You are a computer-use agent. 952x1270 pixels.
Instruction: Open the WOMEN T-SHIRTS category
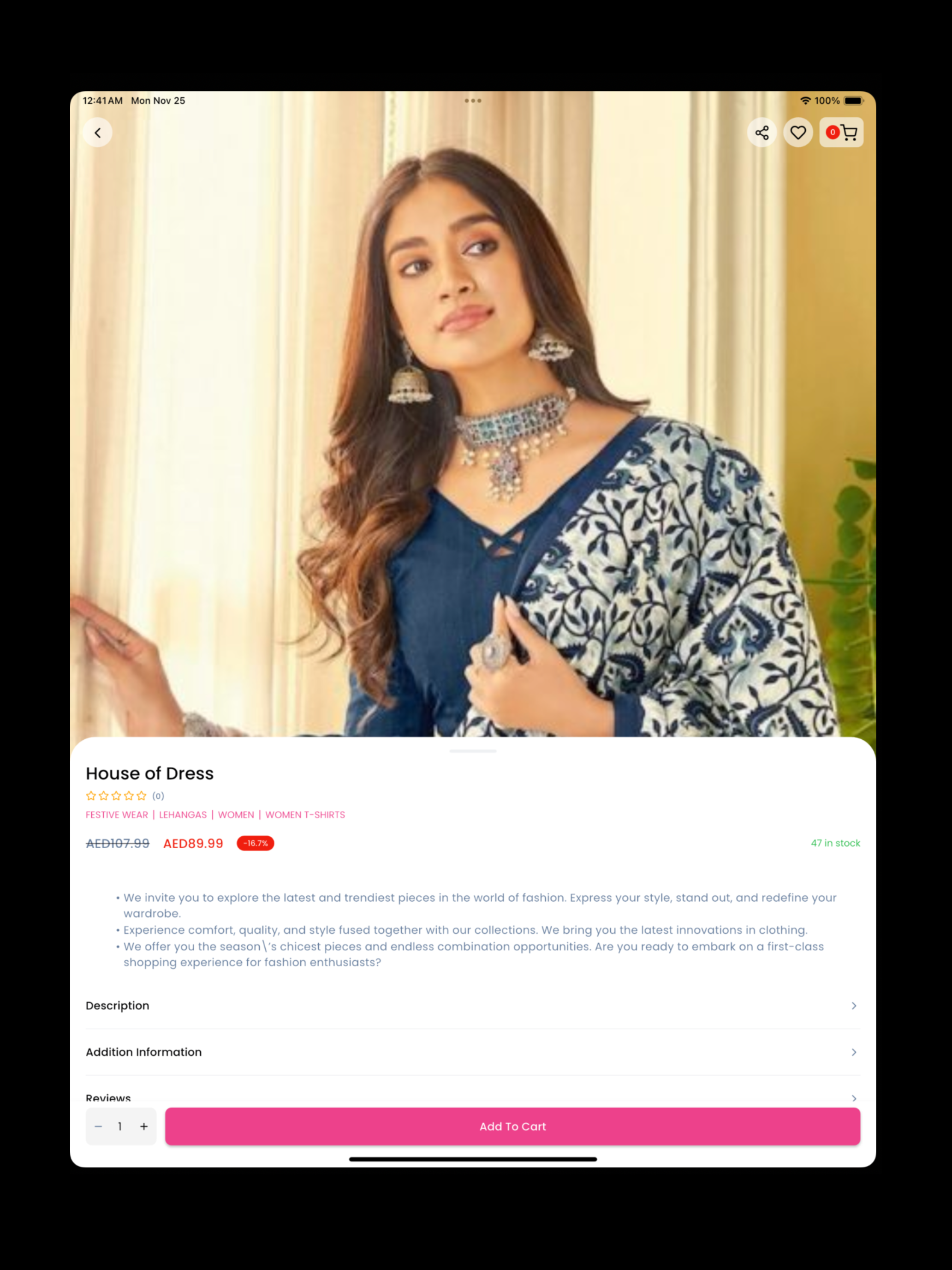click(305, 815)
